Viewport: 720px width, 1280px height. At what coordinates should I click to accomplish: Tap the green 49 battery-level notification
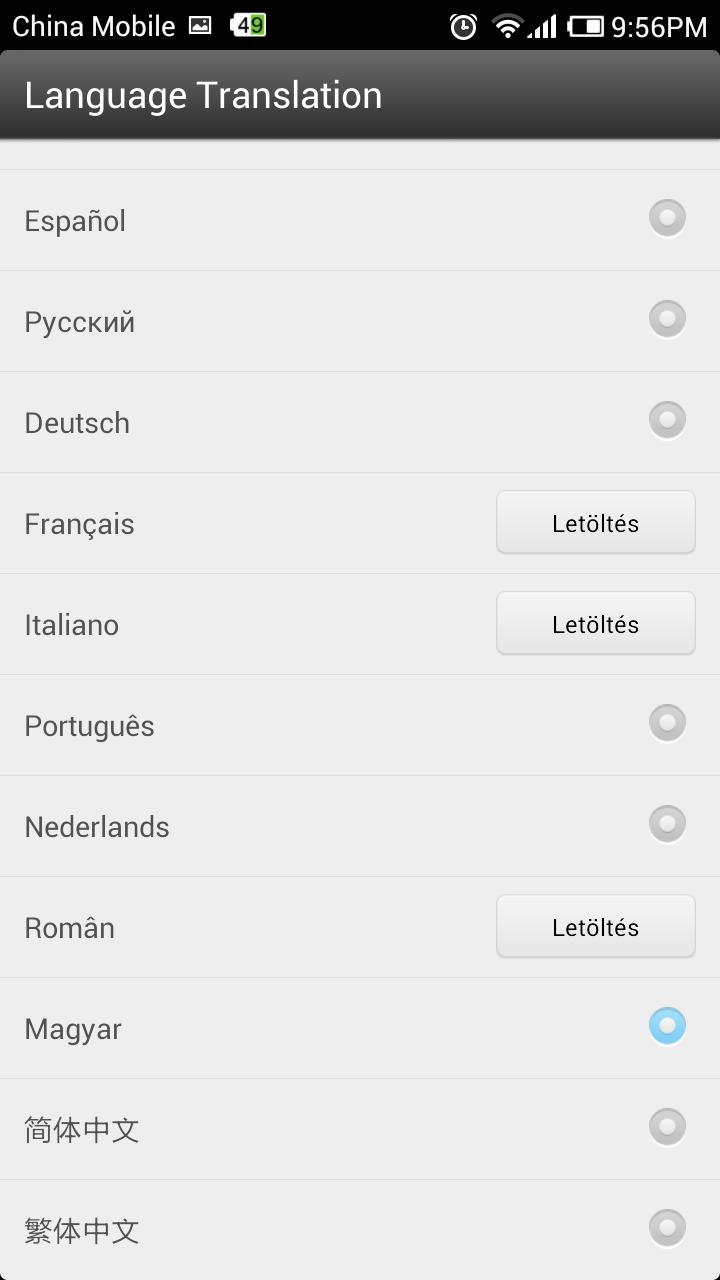pyautogui.click(x=247, y=26)
